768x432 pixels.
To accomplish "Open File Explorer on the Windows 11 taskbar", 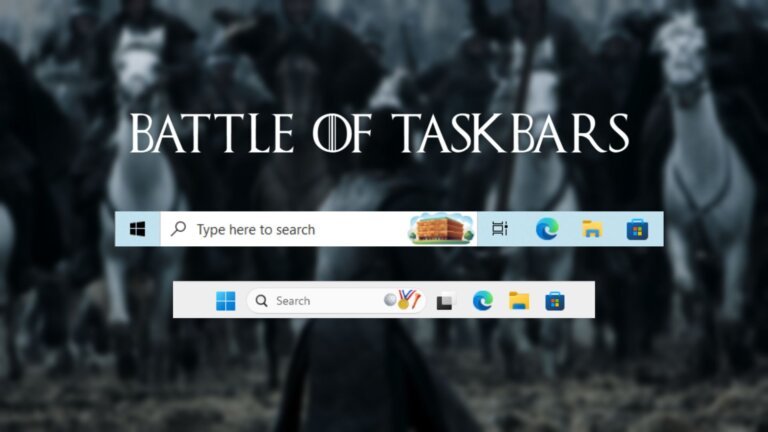I will (519, 301).
